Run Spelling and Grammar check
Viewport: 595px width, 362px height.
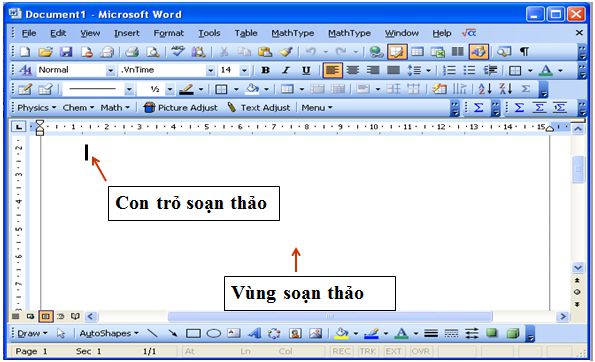pos(178,52)
